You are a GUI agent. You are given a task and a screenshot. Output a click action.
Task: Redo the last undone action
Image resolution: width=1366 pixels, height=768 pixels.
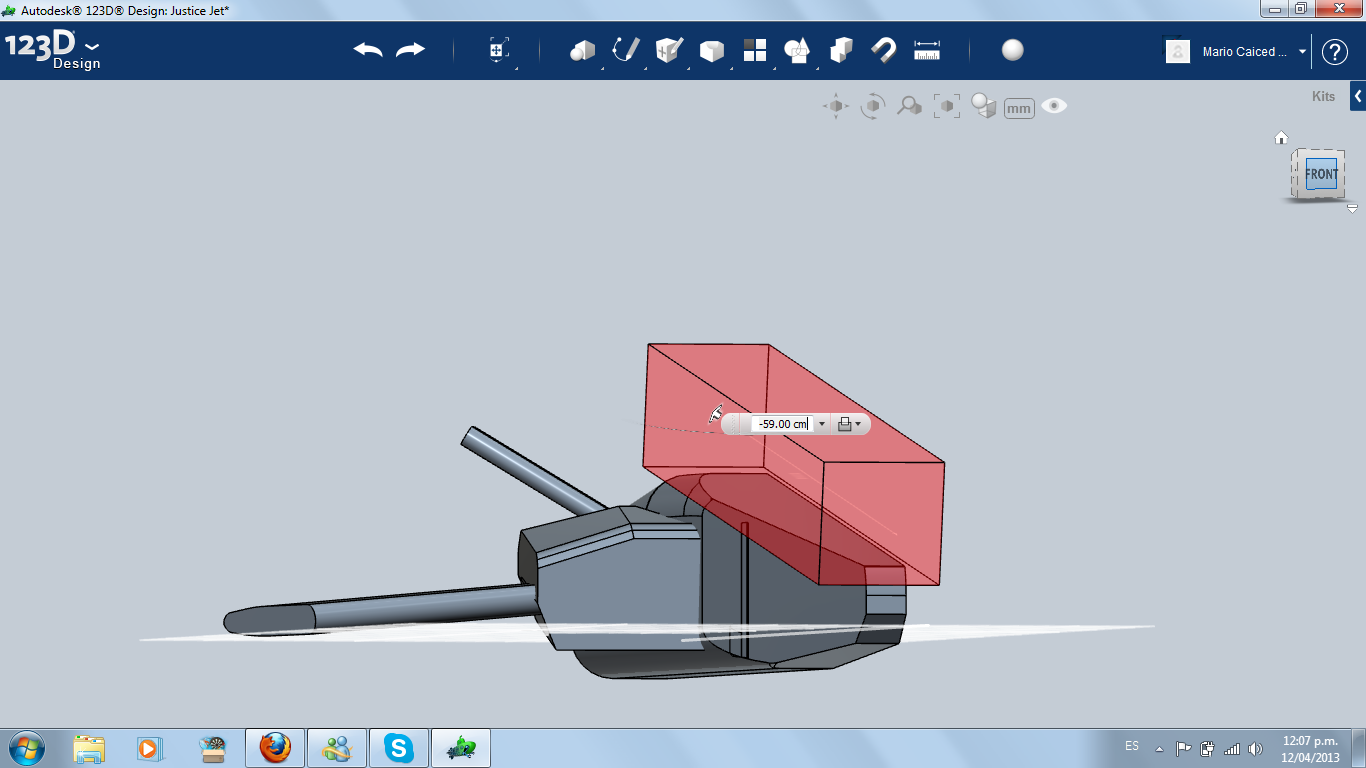(x=410, y=50)
